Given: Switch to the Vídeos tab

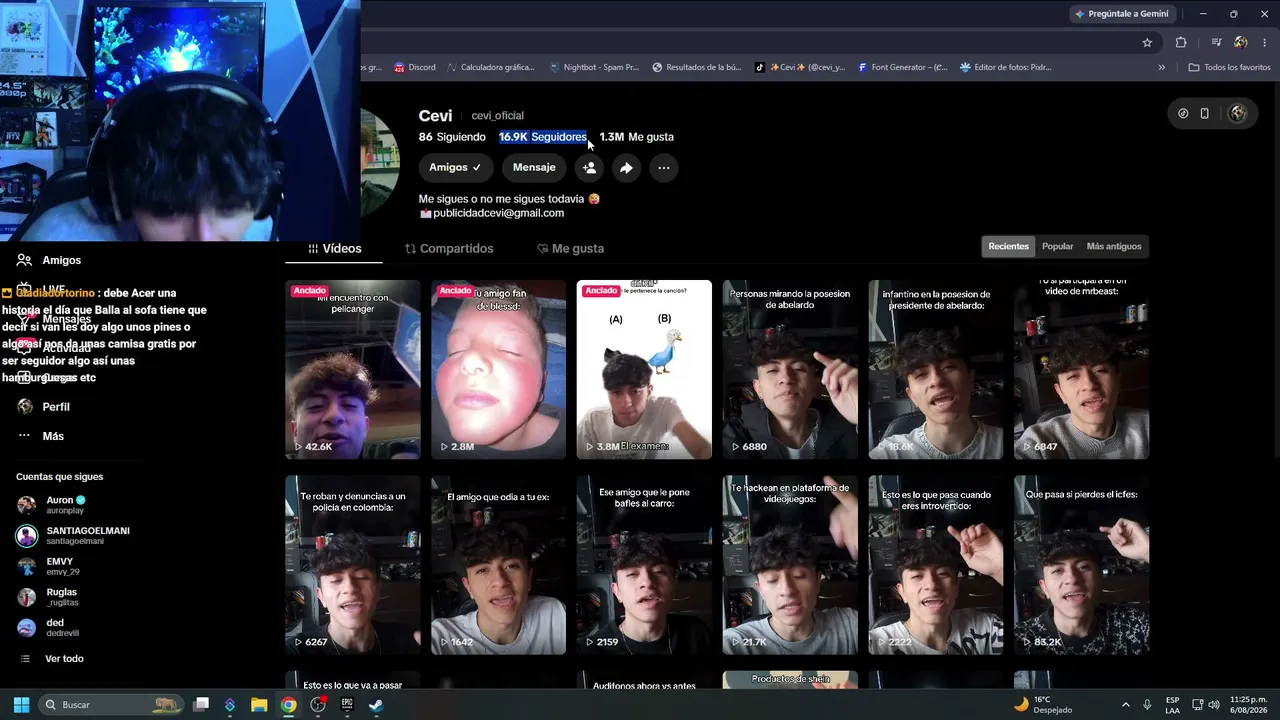Looking at the screenshot, I should pyautogui.click(x=334, y=248).
